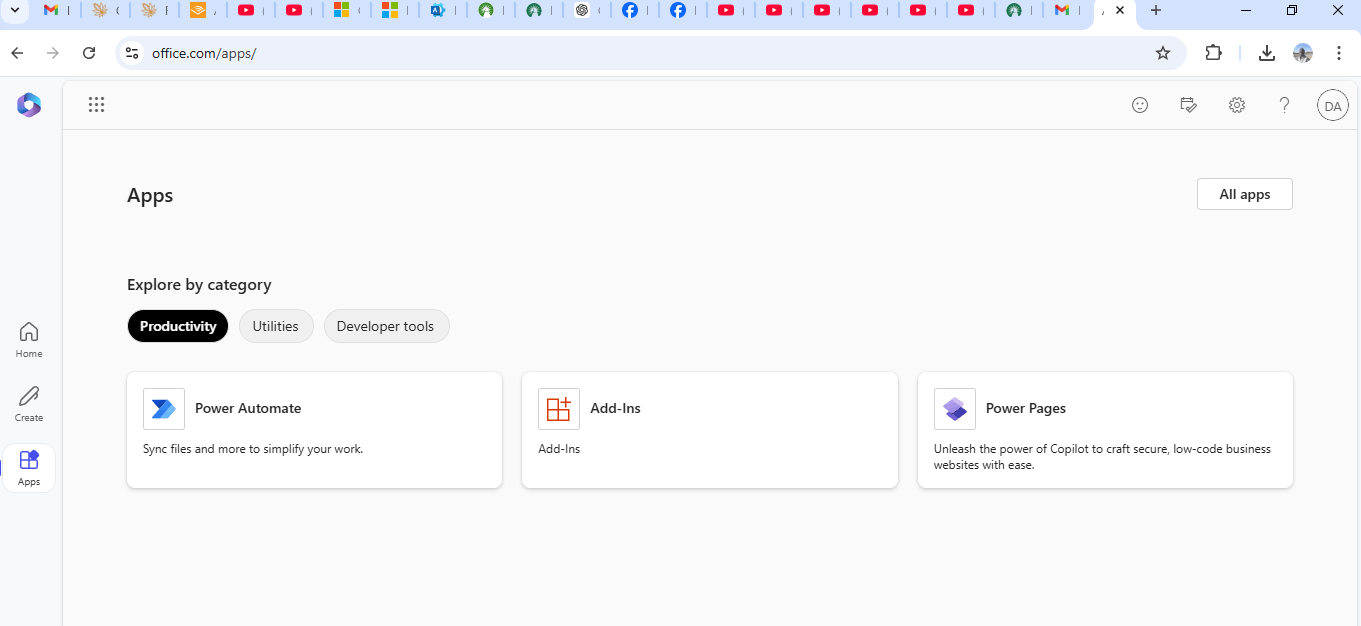Close the current office.com tab
Screen dimensions: 1361x626
[1120, 10]
